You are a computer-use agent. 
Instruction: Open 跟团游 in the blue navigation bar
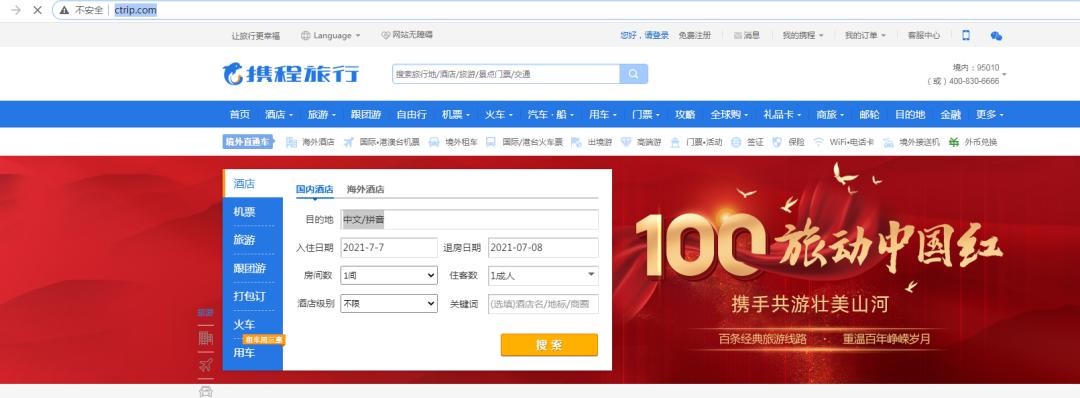tap(366, 114)
